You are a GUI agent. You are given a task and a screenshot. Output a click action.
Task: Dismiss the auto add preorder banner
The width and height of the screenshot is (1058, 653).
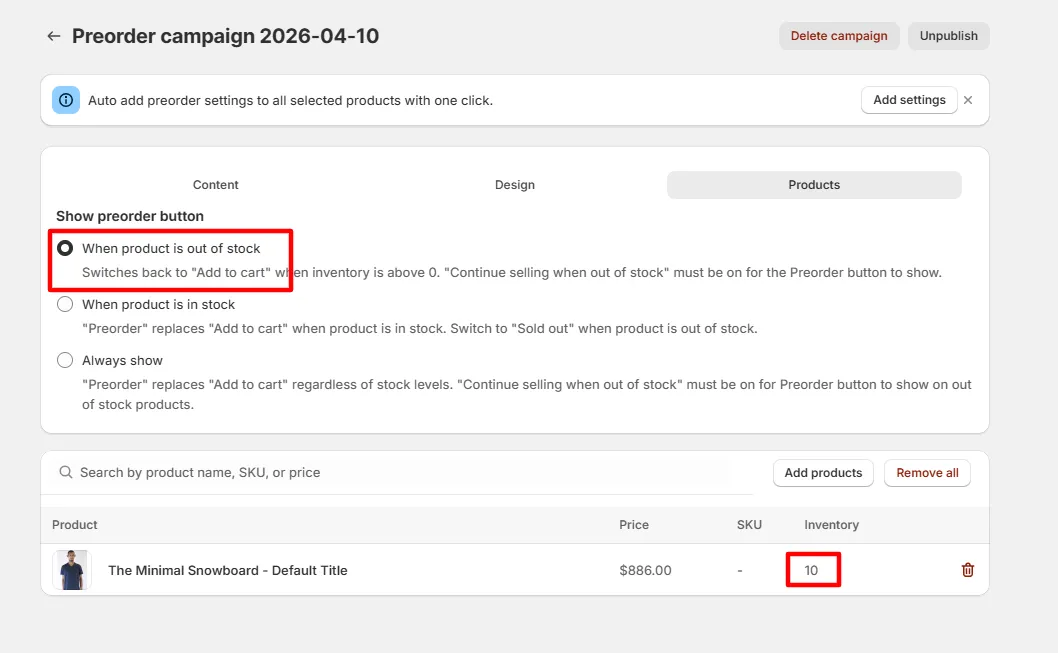968,100
